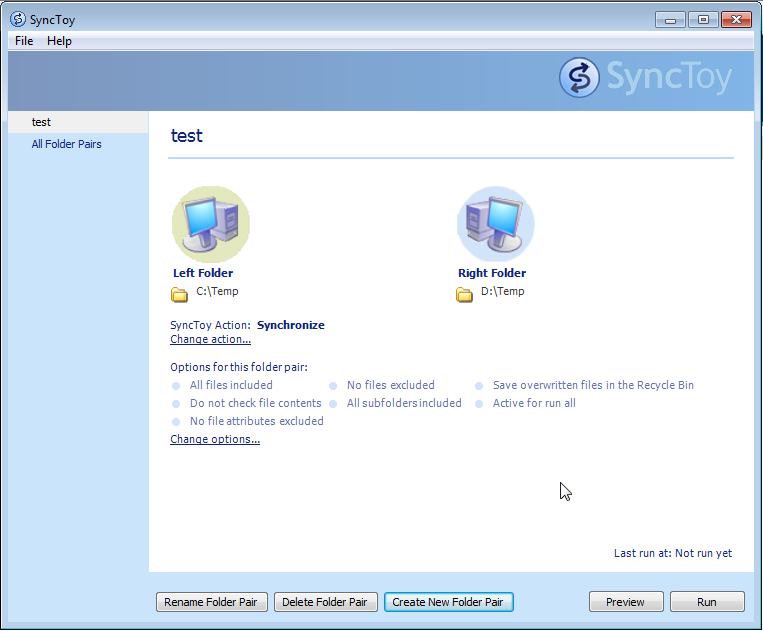Close the SyncToy window

click(736, 20)
